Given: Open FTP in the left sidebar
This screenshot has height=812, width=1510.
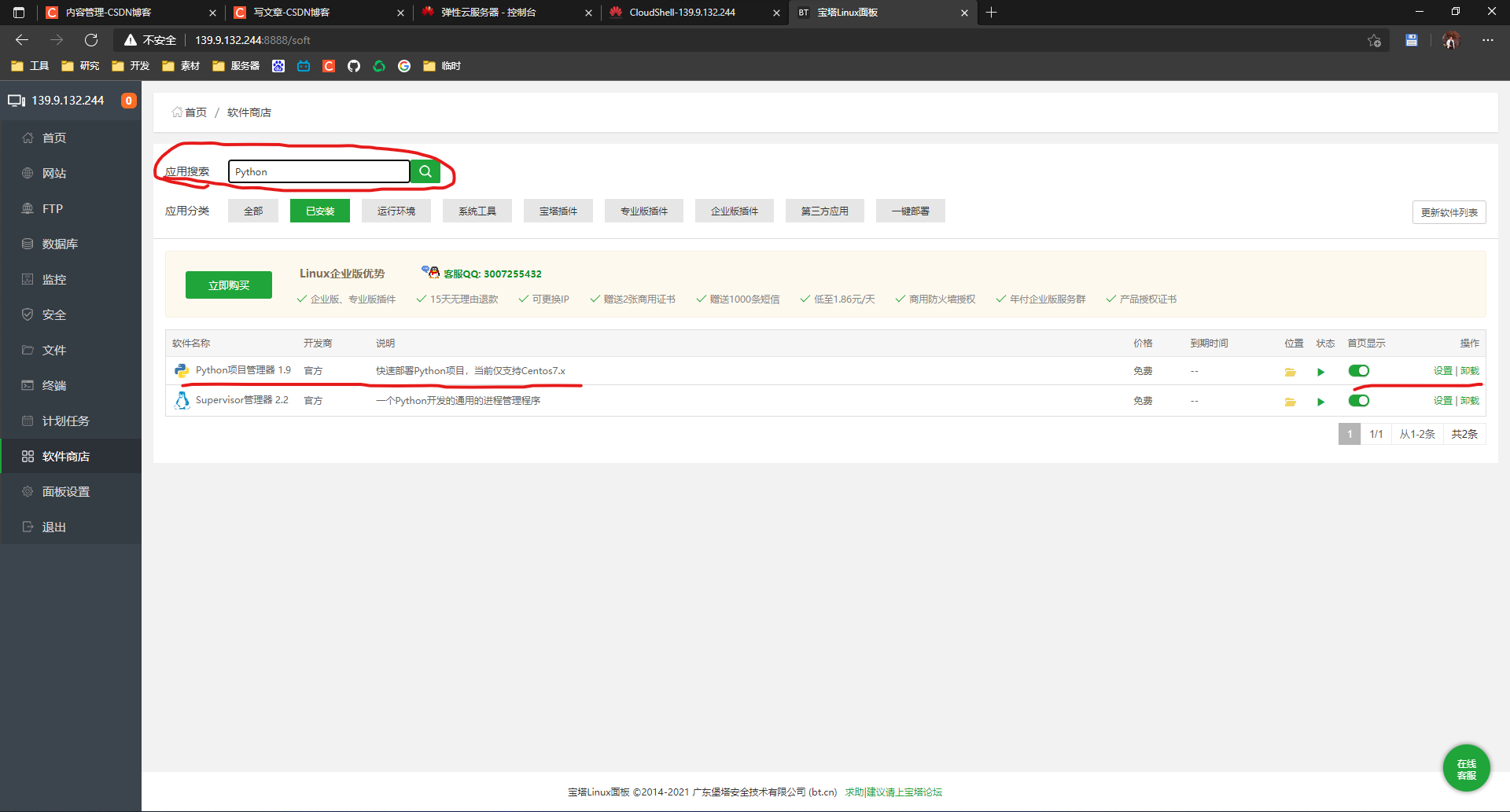Looking at the screenshot, I should point(71,208).
